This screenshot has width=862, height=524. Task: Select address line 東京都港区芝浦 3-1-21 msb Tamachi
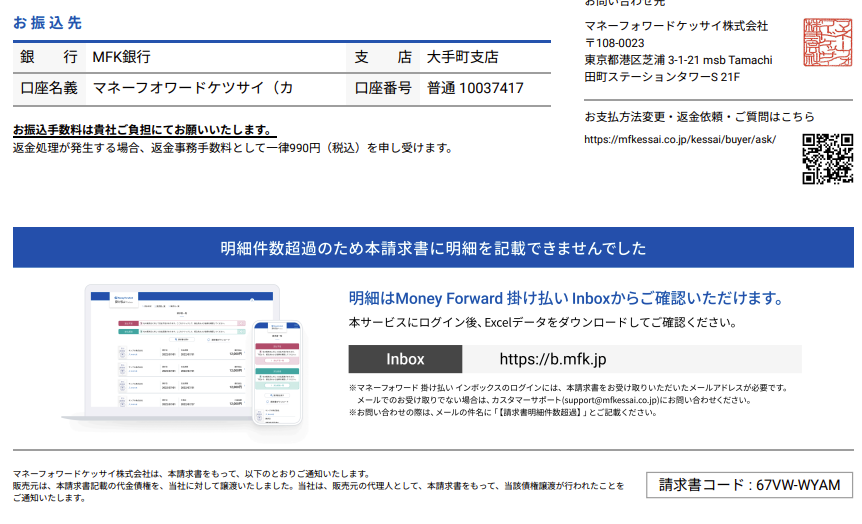678,60
